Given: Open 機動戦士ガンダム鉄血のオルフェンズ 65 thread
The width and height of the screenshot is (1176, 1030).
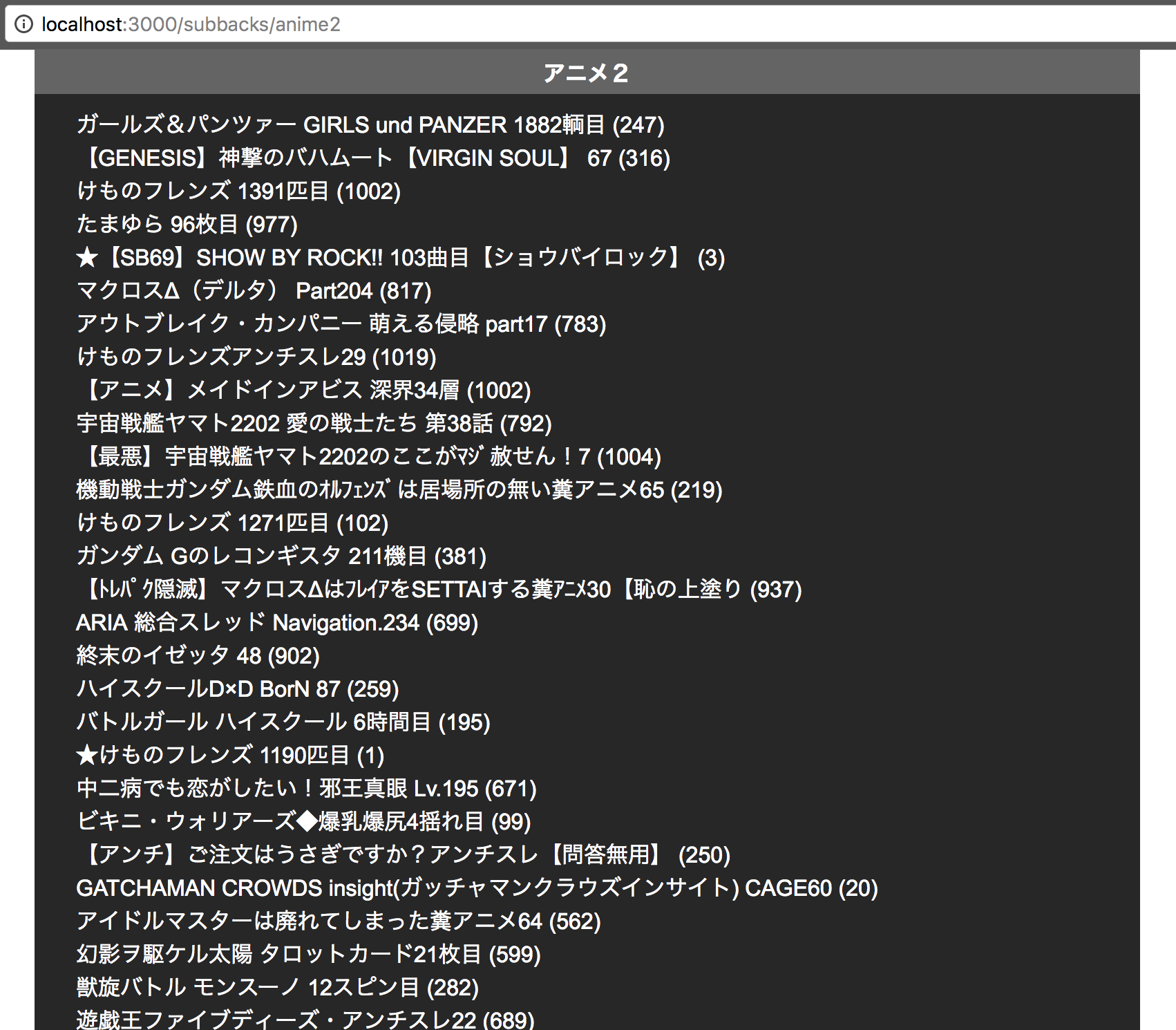Looking at the screenshot, I should click(x=399, y=489).
